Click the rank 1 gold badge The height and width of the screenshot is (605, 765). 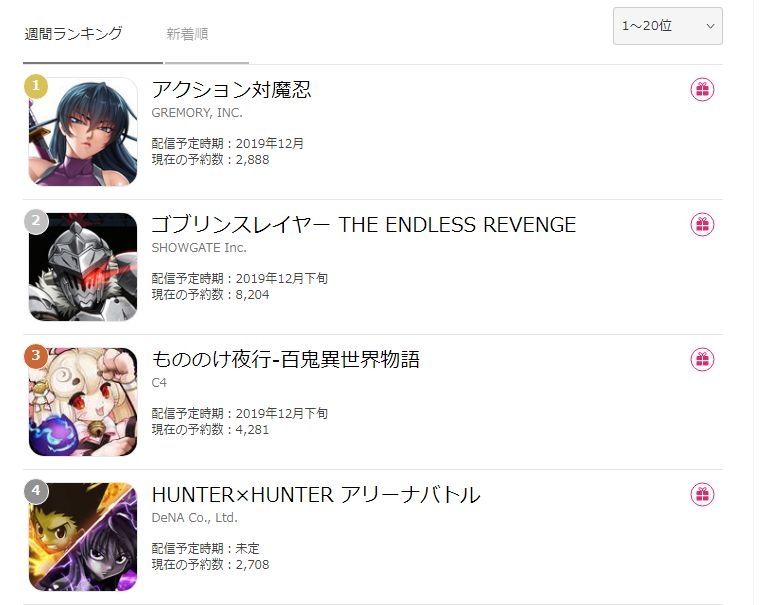pyautogui.click(x=36, y=86)
